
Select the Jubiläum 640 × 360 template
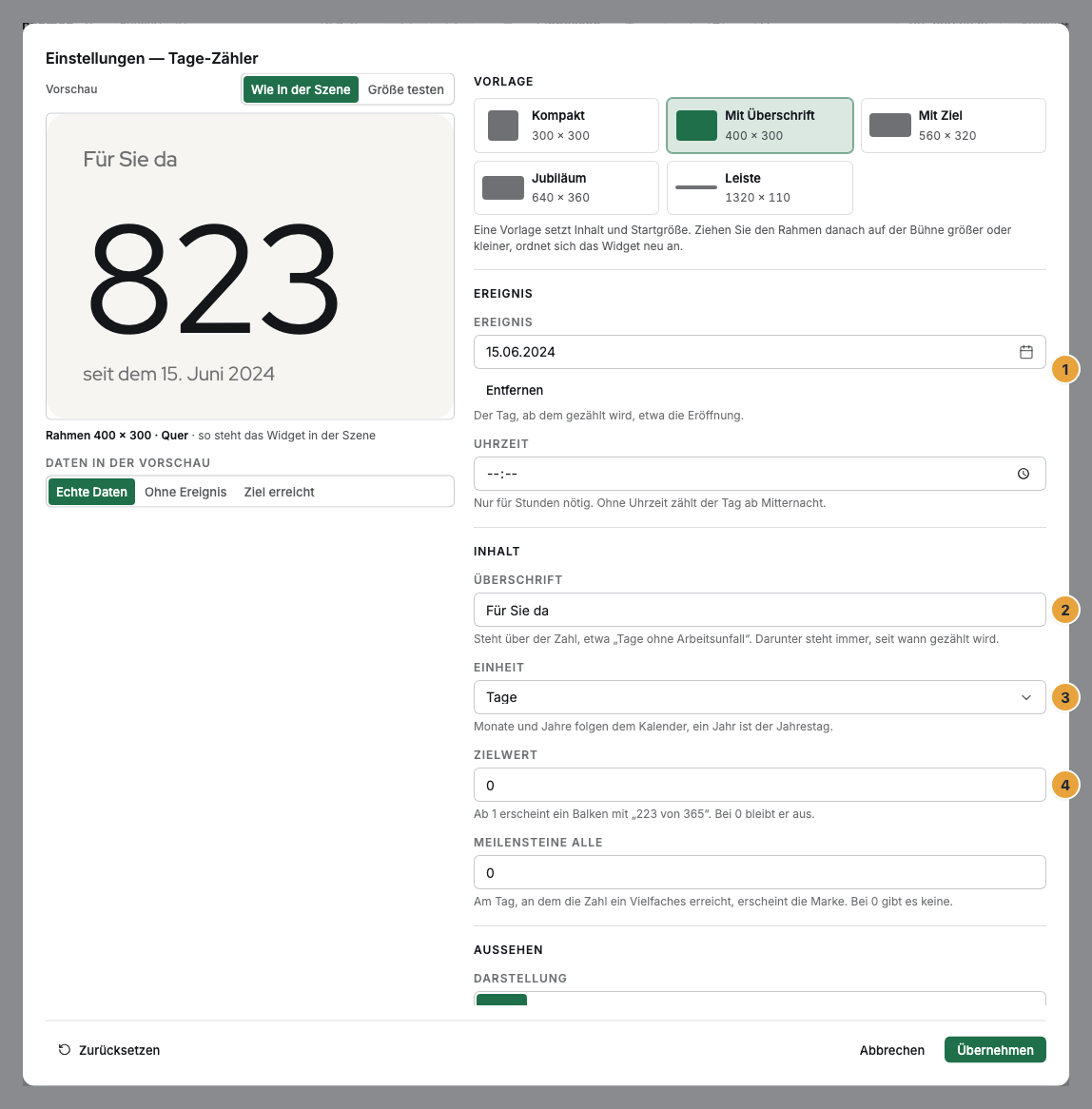pos(566,187)
